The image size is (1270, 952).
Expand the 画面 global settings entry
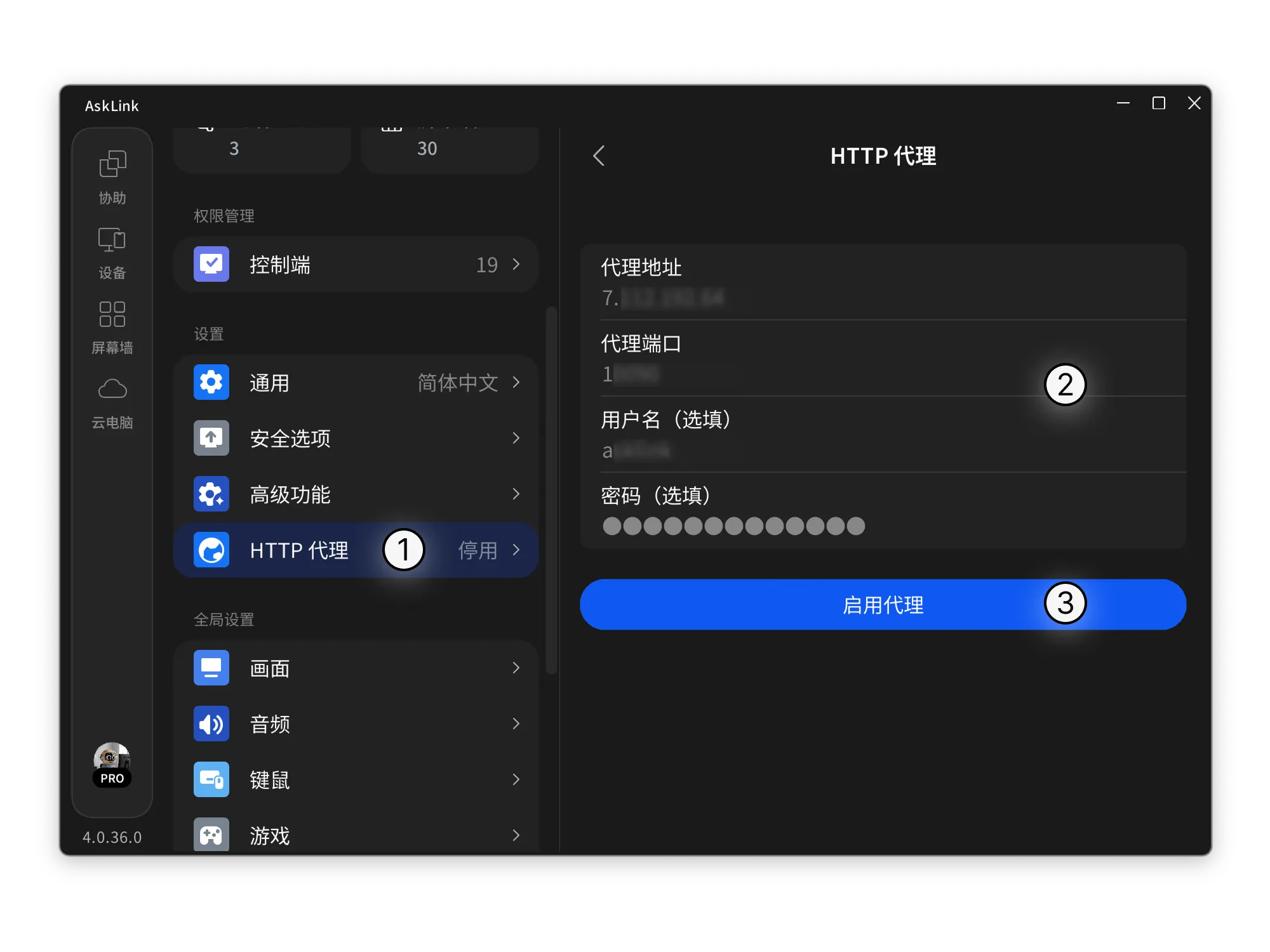(356, 668)
